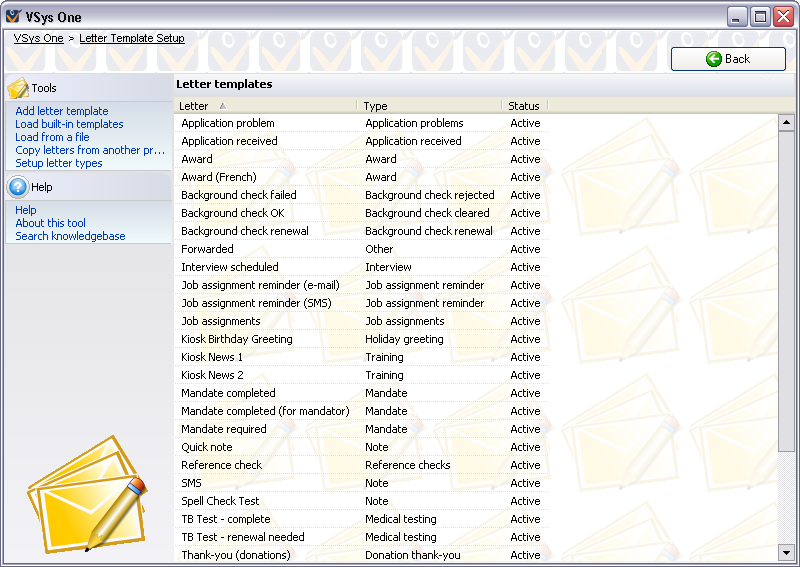Select Mandate required letter
The image size is (800, 567).
pos(223,429)
